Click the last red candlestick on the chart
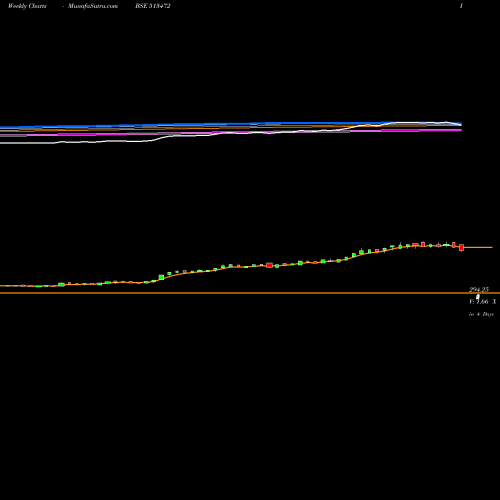The width and height of the screenshot is (500, 500). coord(461,247)
